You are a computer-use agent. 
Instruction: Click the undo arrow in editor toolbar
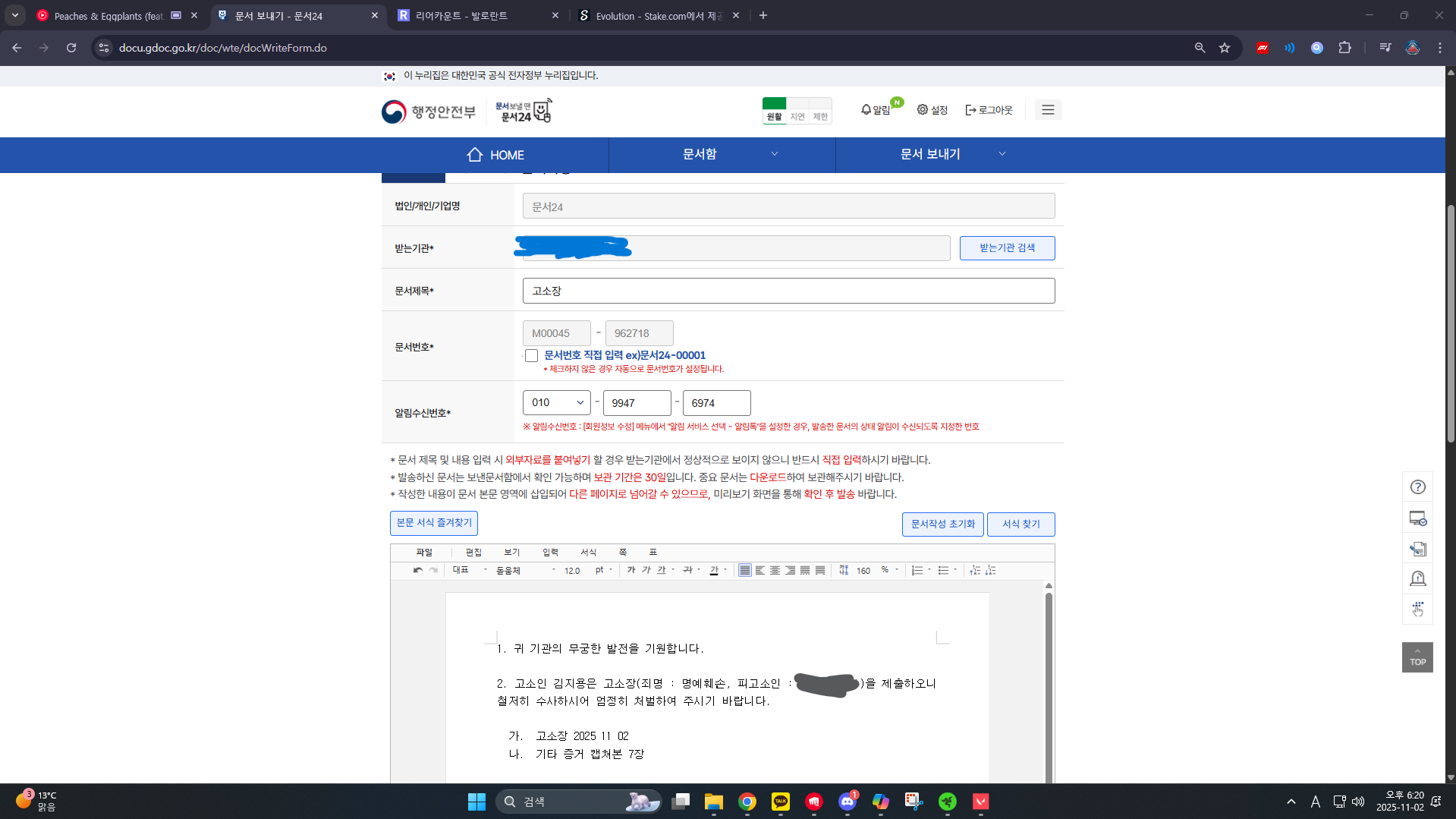[x=417, y=570]
